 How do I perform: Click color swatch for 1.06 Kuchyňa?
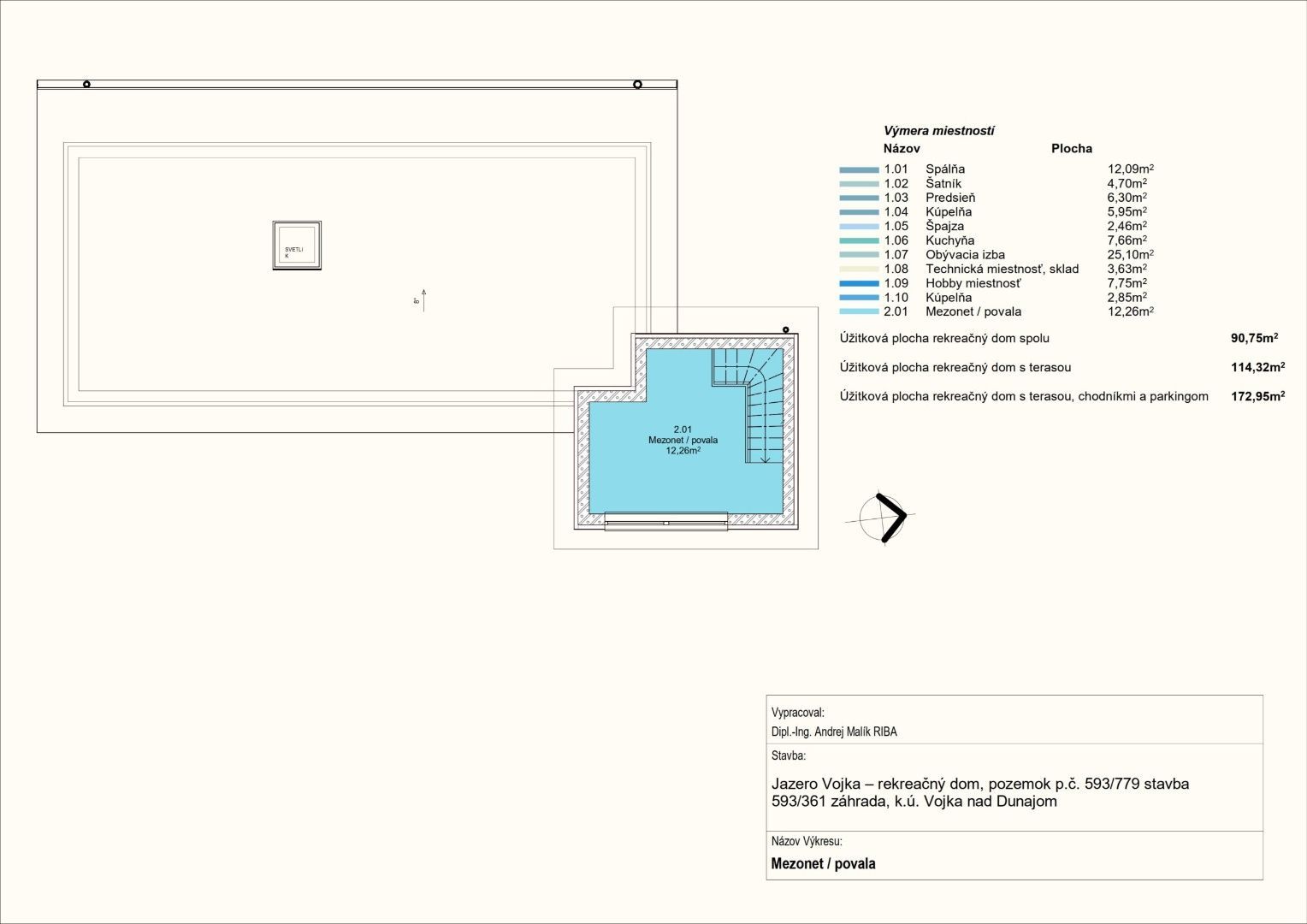(x=859, y=240)
